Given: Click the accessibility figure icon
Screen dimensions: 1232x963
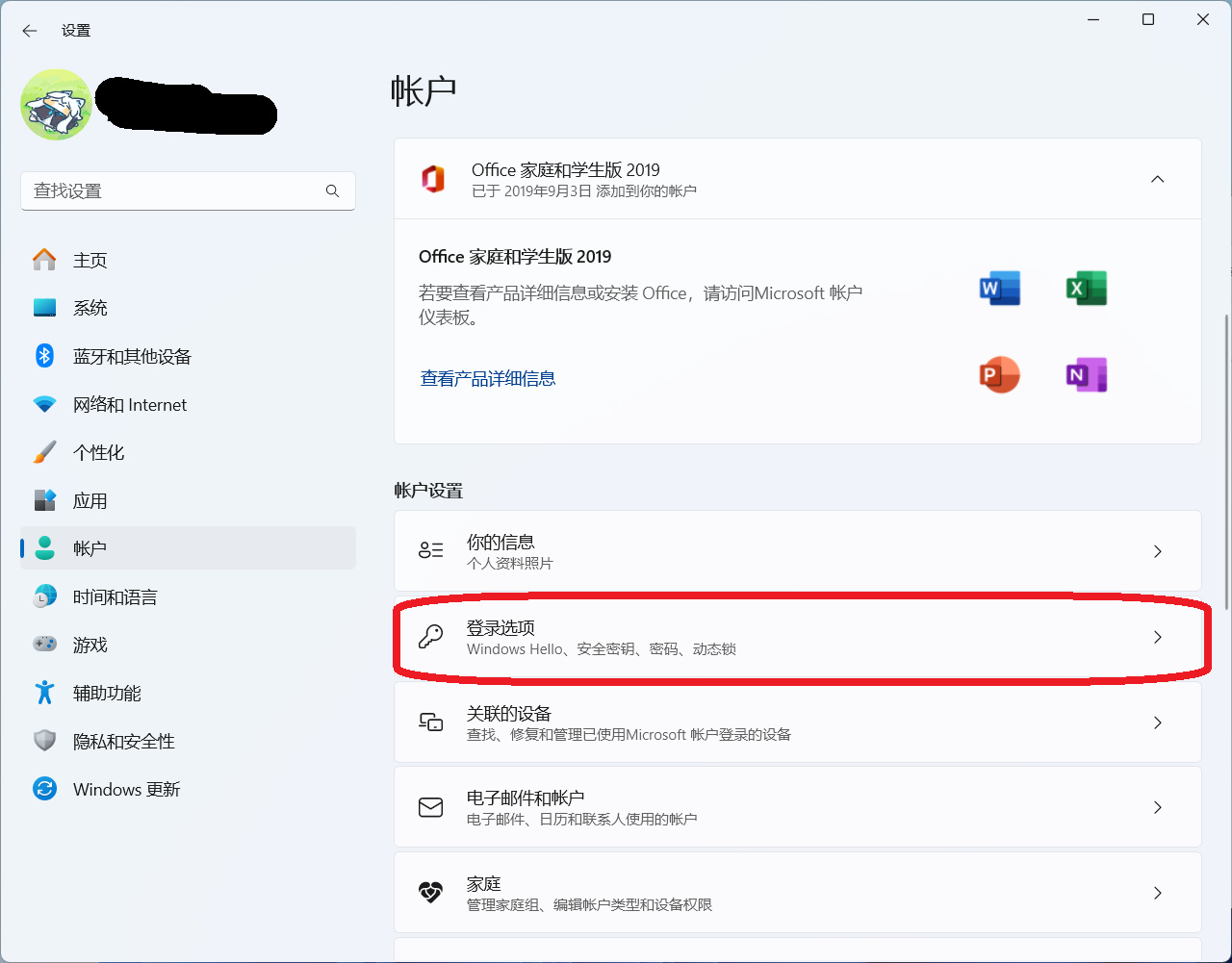Looking at the screenshot, I should [x=44, y=692].
